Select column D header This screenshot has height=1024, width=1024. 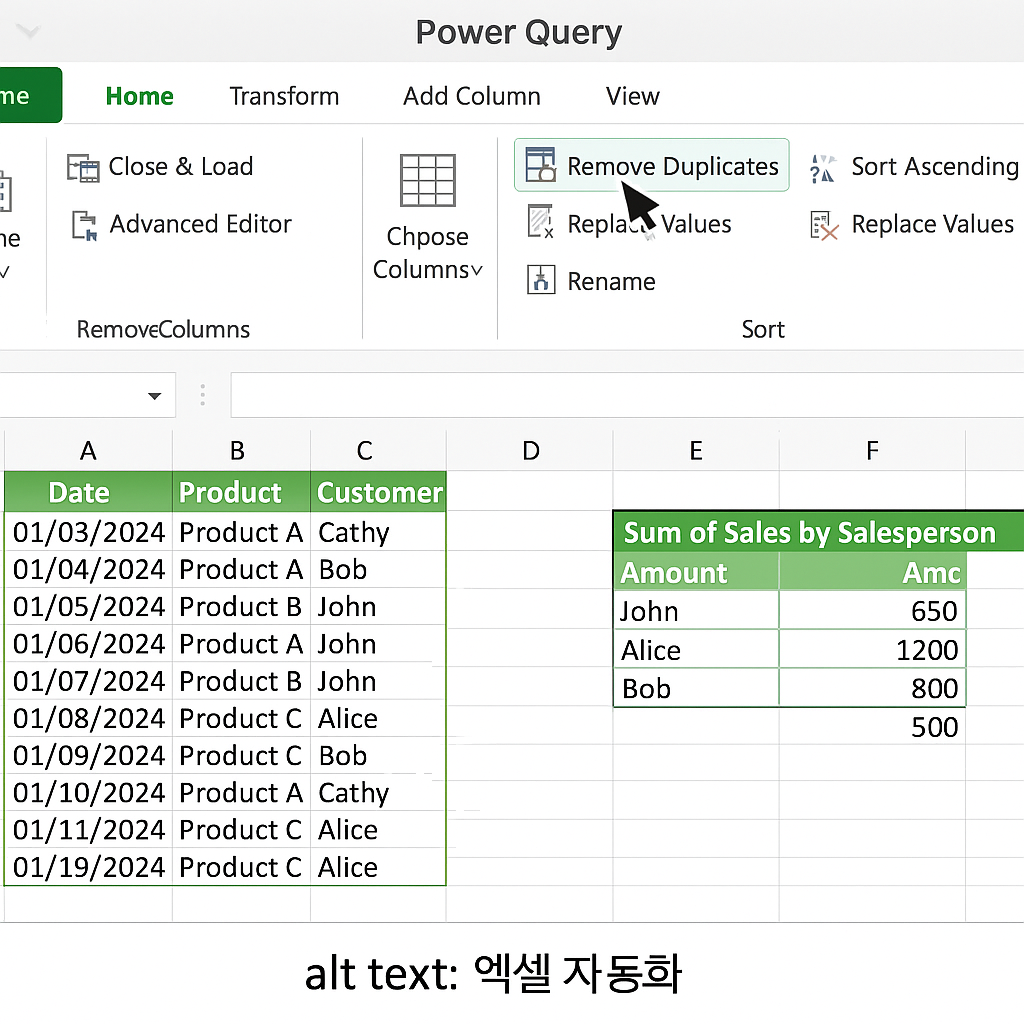coord(531,451)
